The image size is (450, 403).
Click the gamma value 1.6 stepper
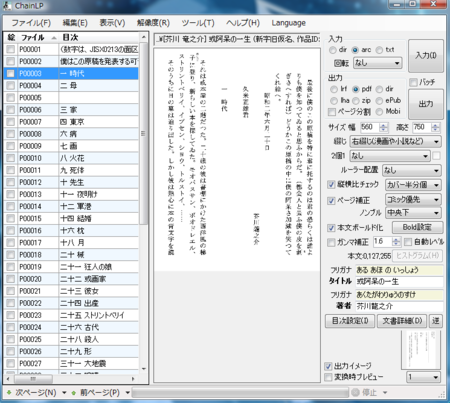396,242
